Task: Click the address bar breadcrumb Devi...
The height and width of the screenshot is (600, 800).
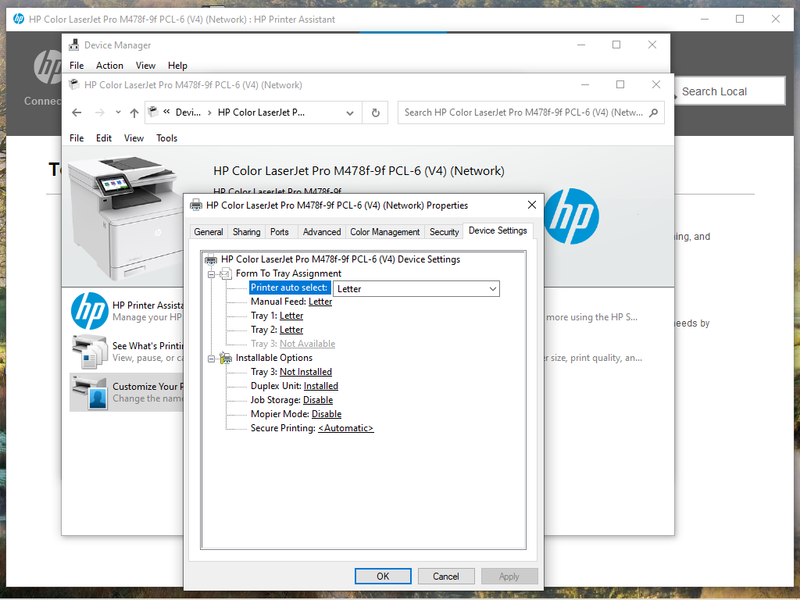Action: 188,113
